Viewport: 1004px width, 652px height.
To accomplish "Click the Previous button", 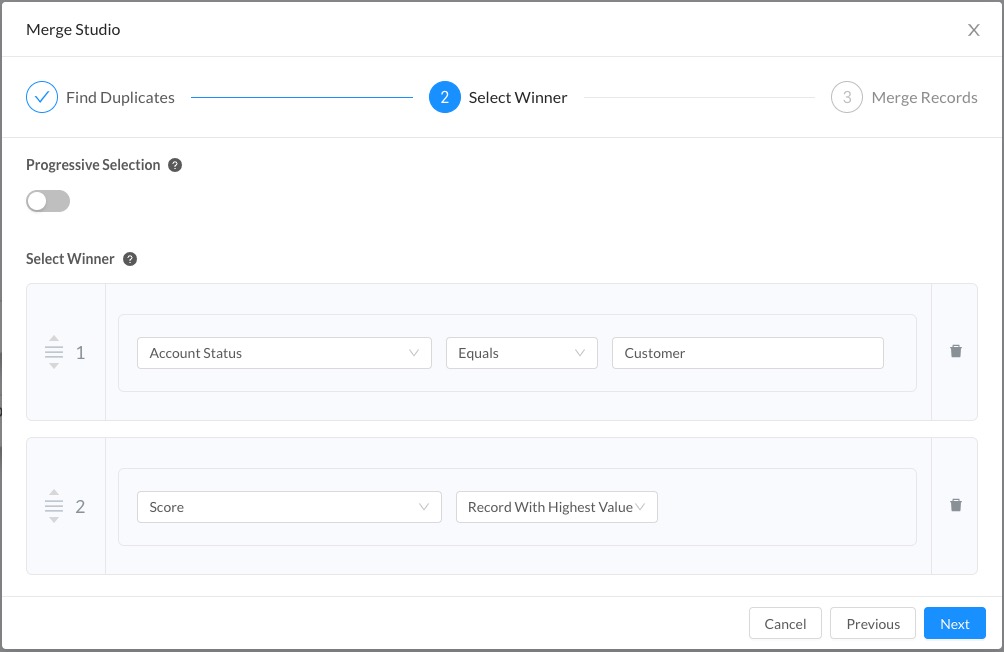I will pyautogui.click(x=873, y=623).
